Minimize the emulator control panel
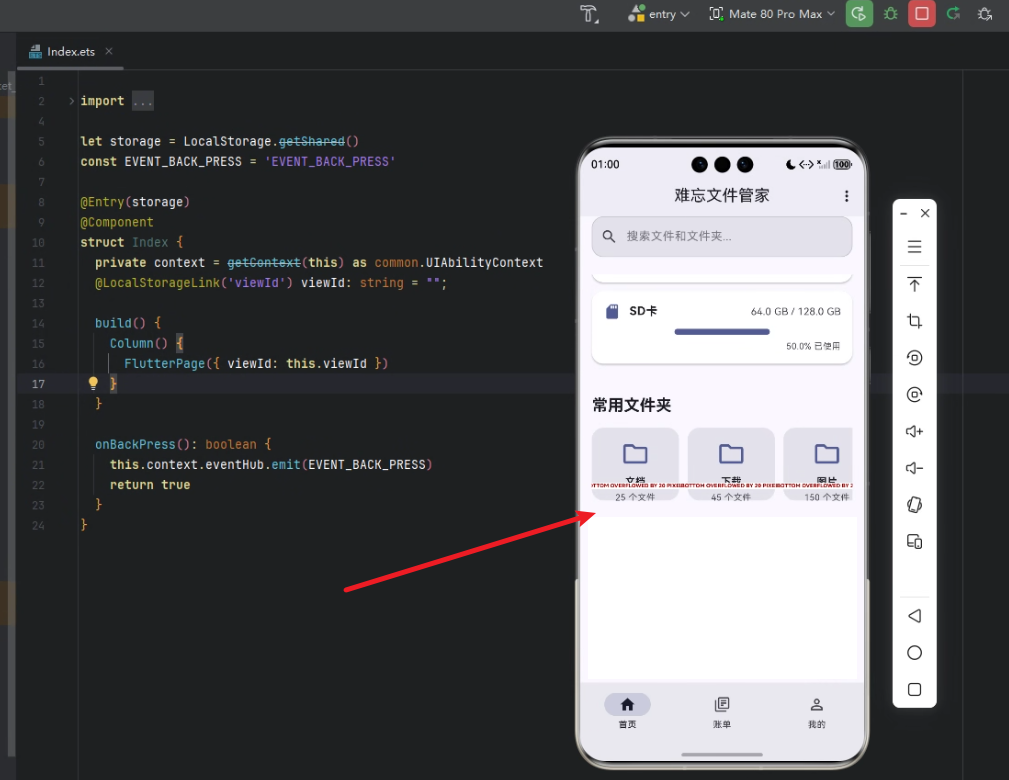The image size is (1009, 780). pyautogui.click(x=904, y=213)
